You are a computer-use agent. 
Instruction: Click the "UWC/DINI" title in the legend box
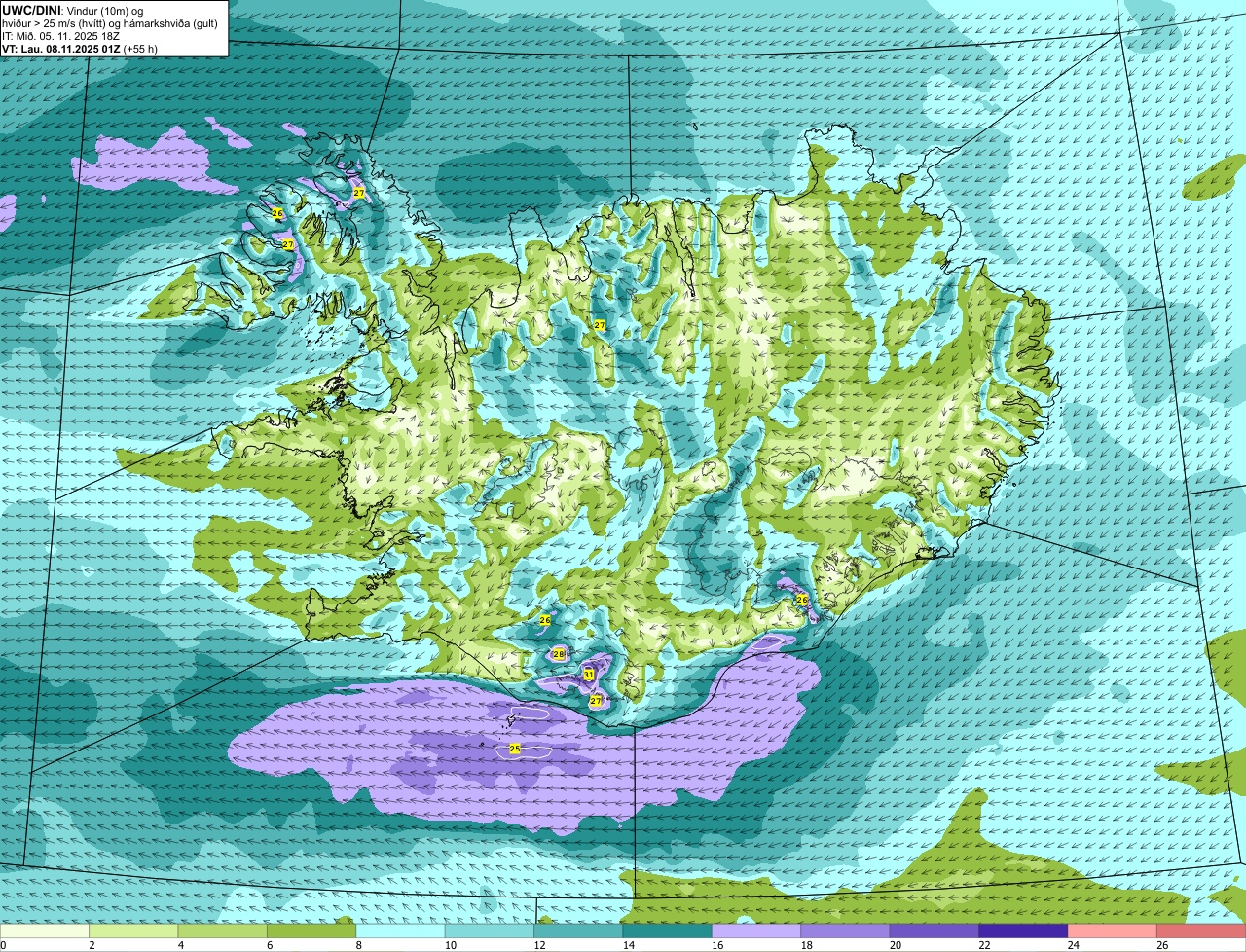(x=31, y=10)
